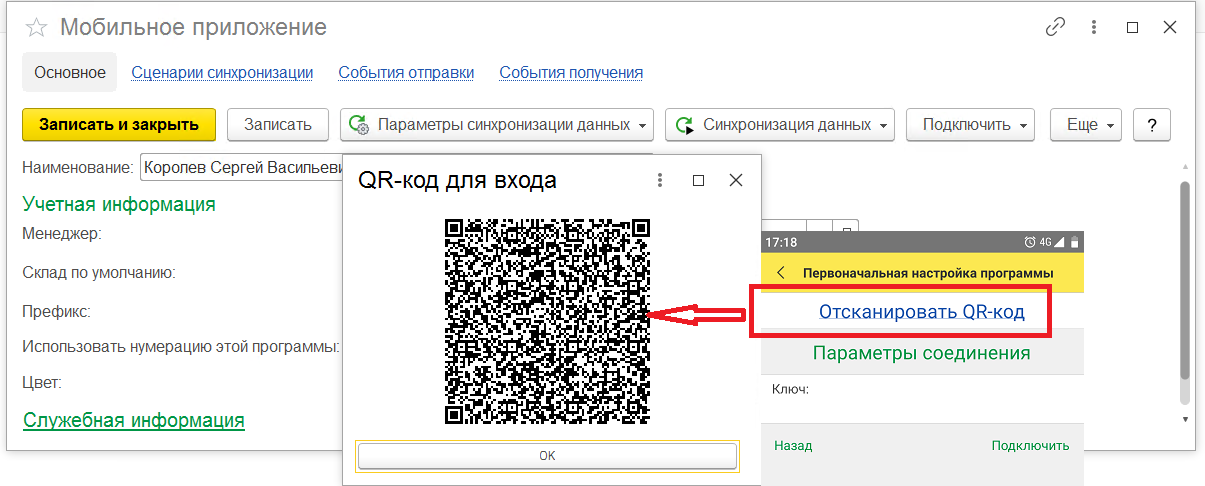Tap back chevron in phone header
This screenshot has width=1205, height=486.
[x=780, y=273]
